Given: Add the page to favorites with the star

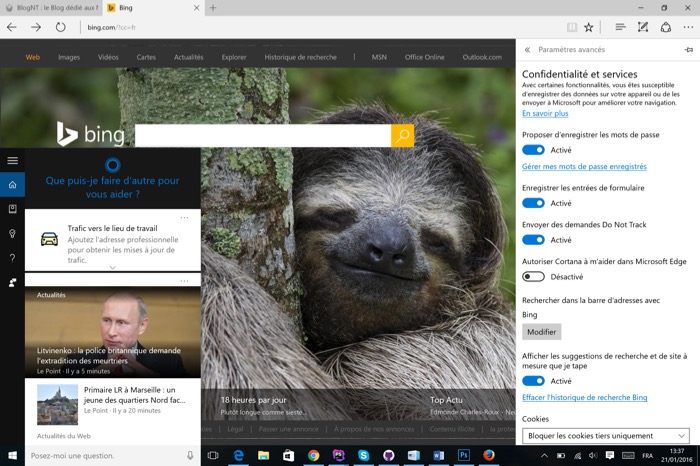Looking at the screenshot, I should click(x=589, y=27).
